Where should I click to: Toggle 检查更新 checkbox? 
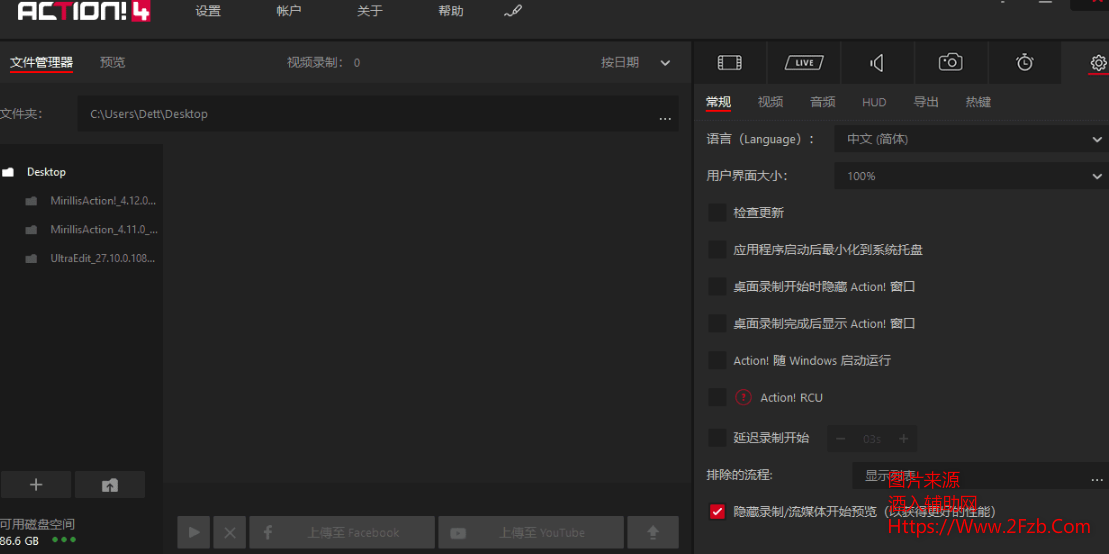coord(717,212)
